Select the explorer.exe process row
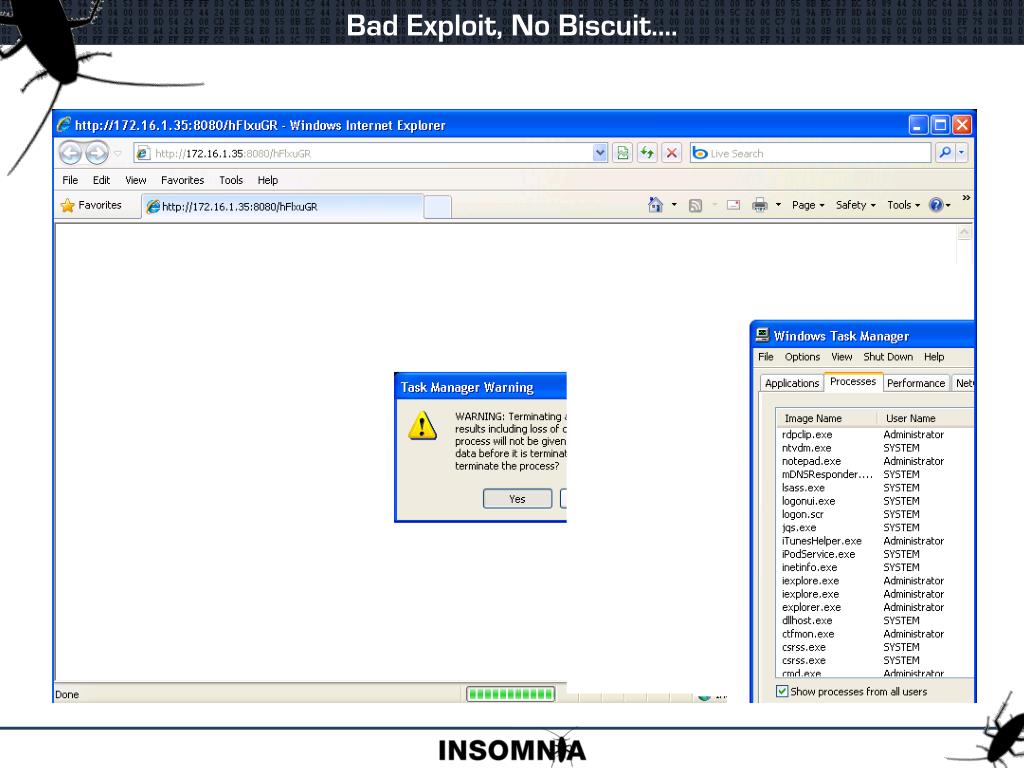 pyautogui.click(x=875, y=607)
